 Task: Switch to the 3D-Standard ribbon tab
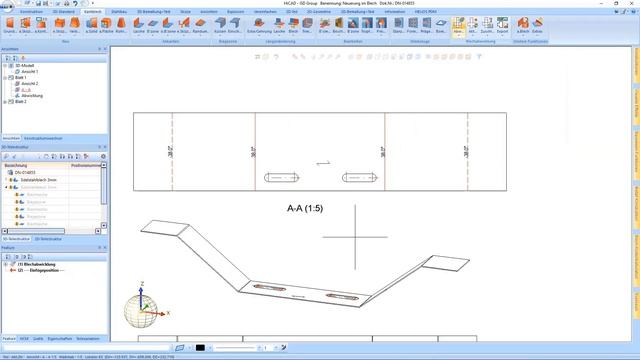tap(64, 12)
